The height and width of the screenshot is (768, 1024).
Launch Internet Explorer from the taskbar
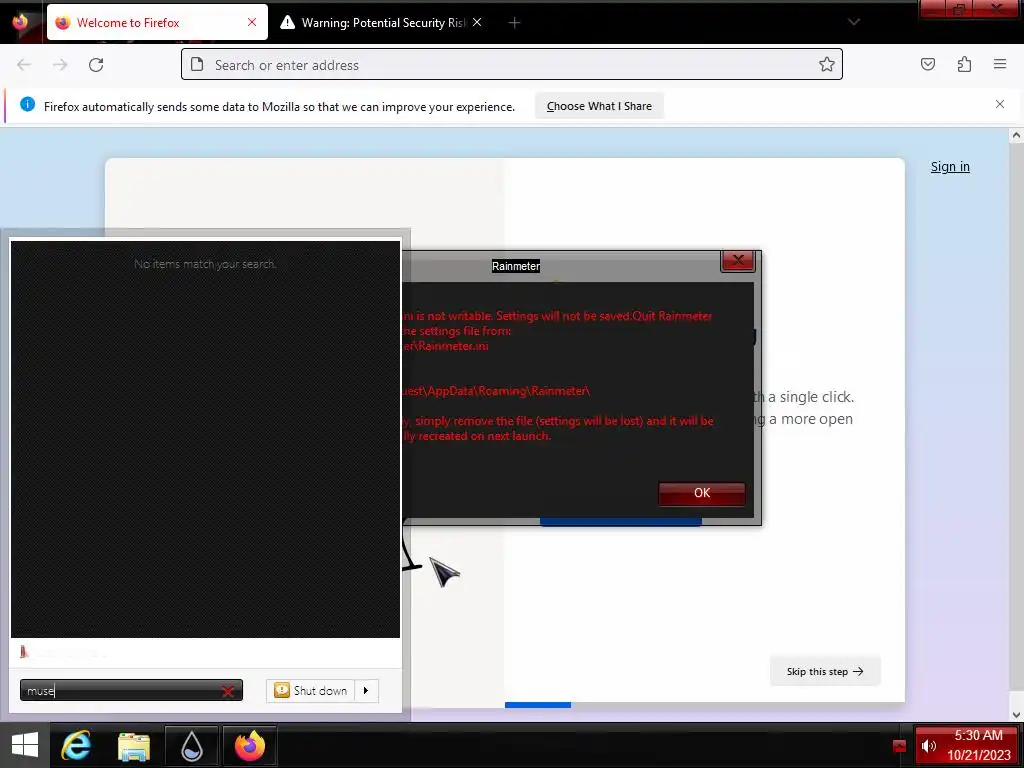(76, 746)
